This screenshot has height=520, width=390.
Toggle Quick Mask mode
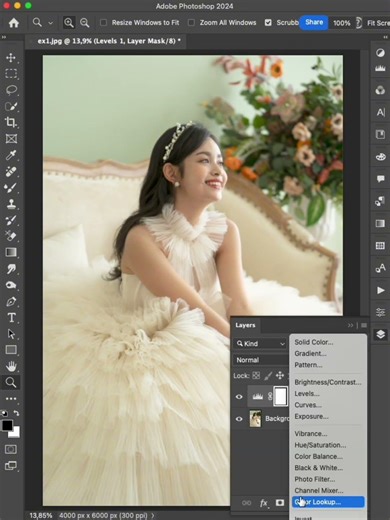pyautogui.click(x=11, y=449)
